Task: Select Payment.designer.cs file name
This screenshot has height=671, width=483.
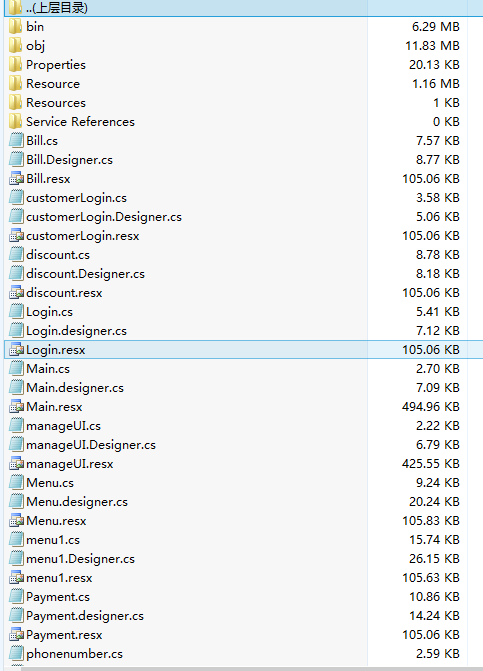Action: (85, 615)
